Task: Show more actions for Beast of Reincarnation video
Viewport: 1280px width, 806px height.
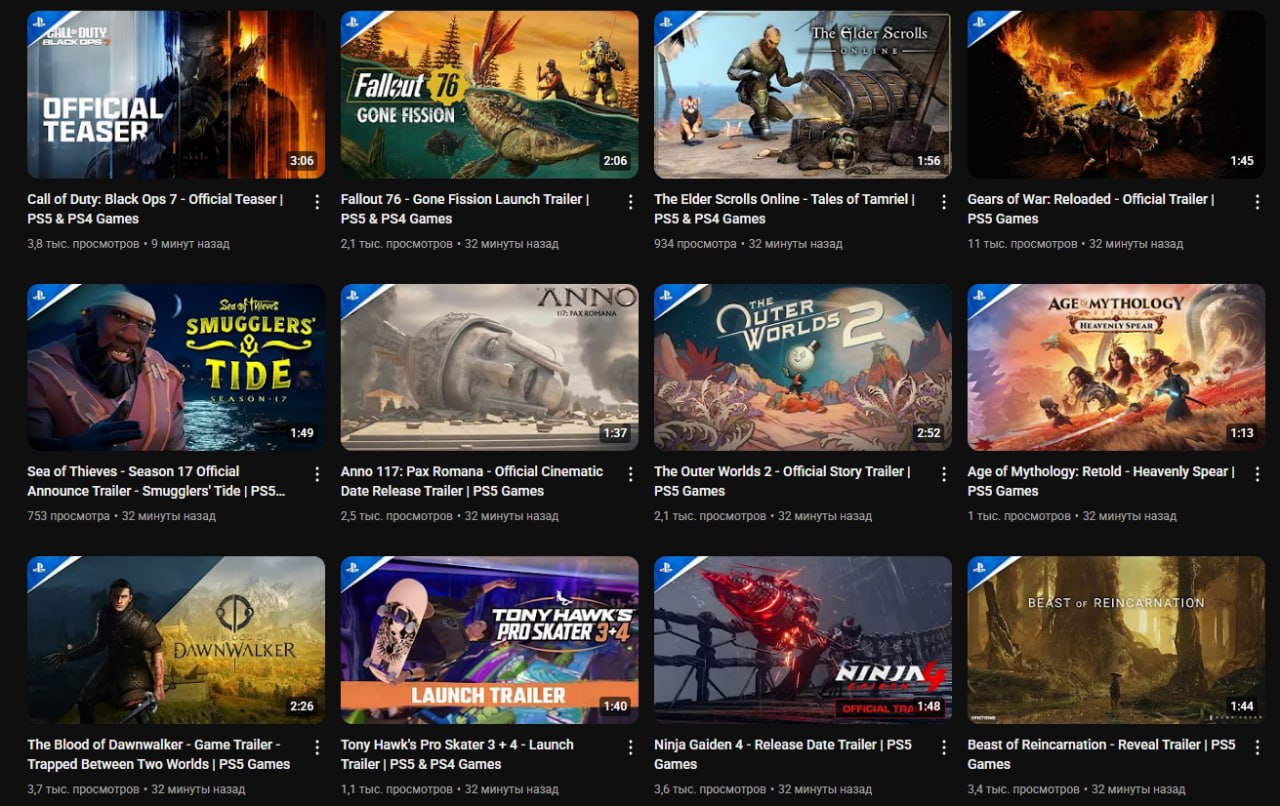Action: pos(1257,747)
